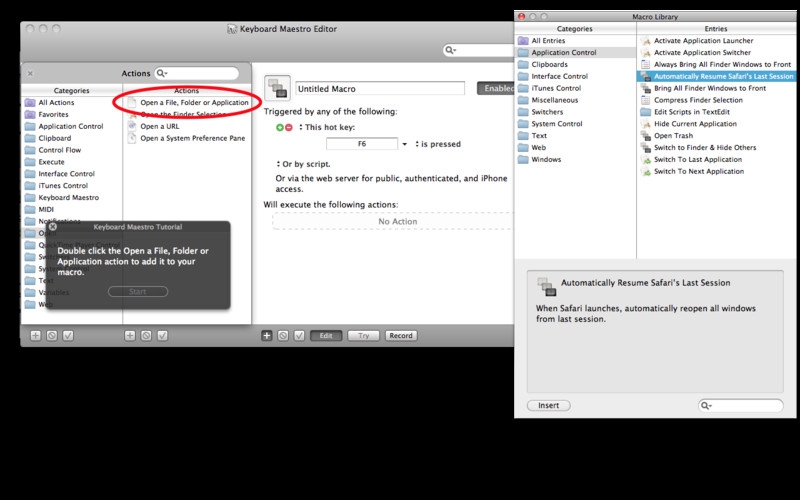Click the macro icon beside Untitled Macro
The image size is (800, 500).
point(277,88)
